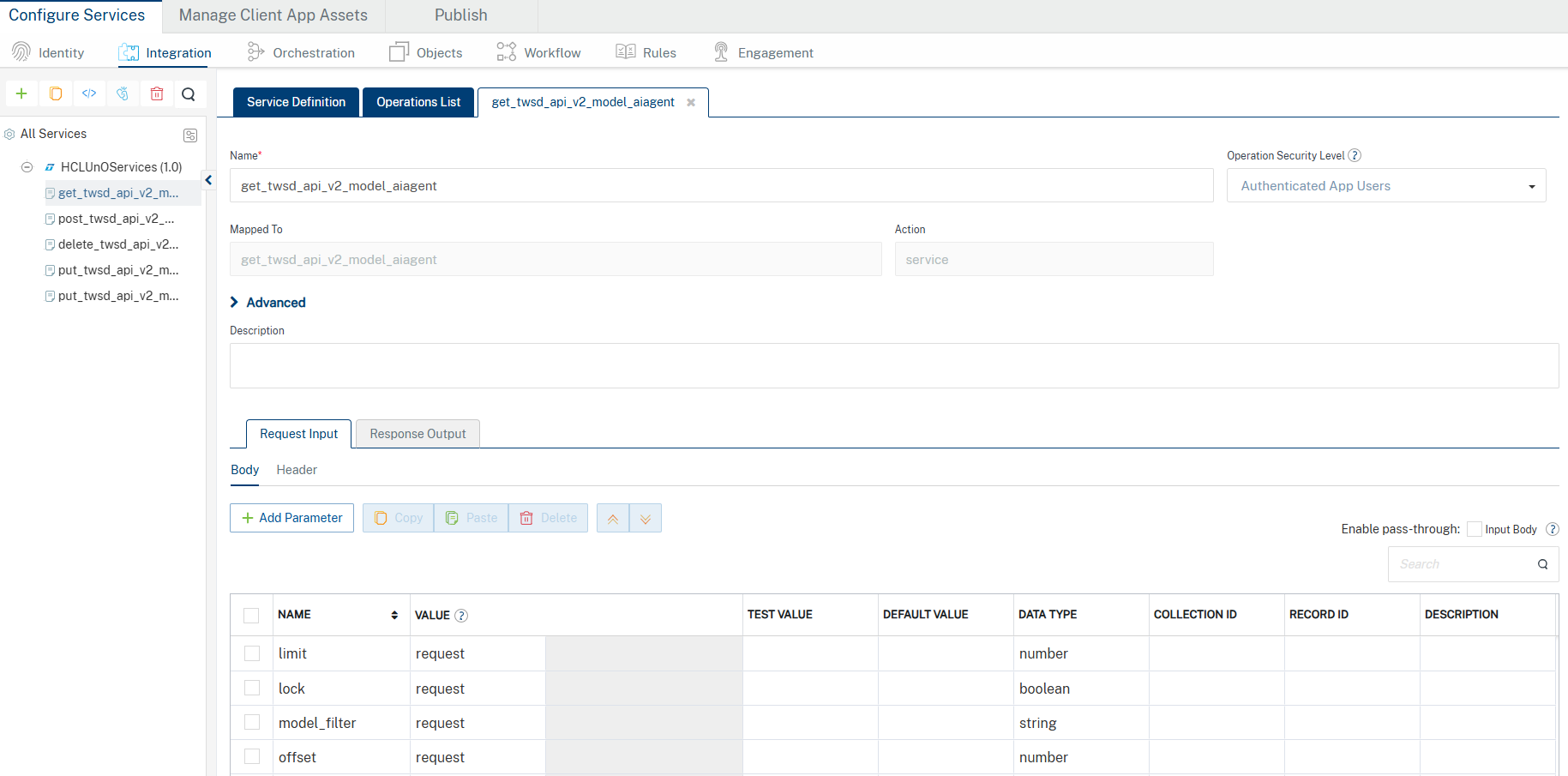Image resolution: width=1568 pixels, height=776 pixels.
Task: Collapse the HCLUnOServices tree node
Action: pyautogui.click(x=27, y=167)
